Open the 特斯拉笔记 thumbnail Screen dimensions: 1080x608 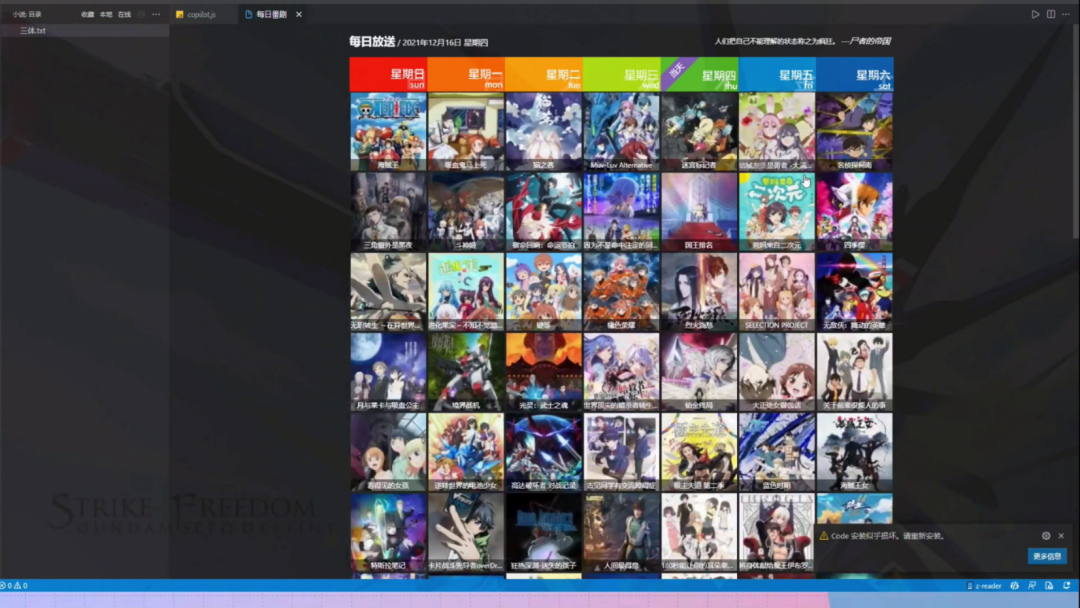click(388, 532)
